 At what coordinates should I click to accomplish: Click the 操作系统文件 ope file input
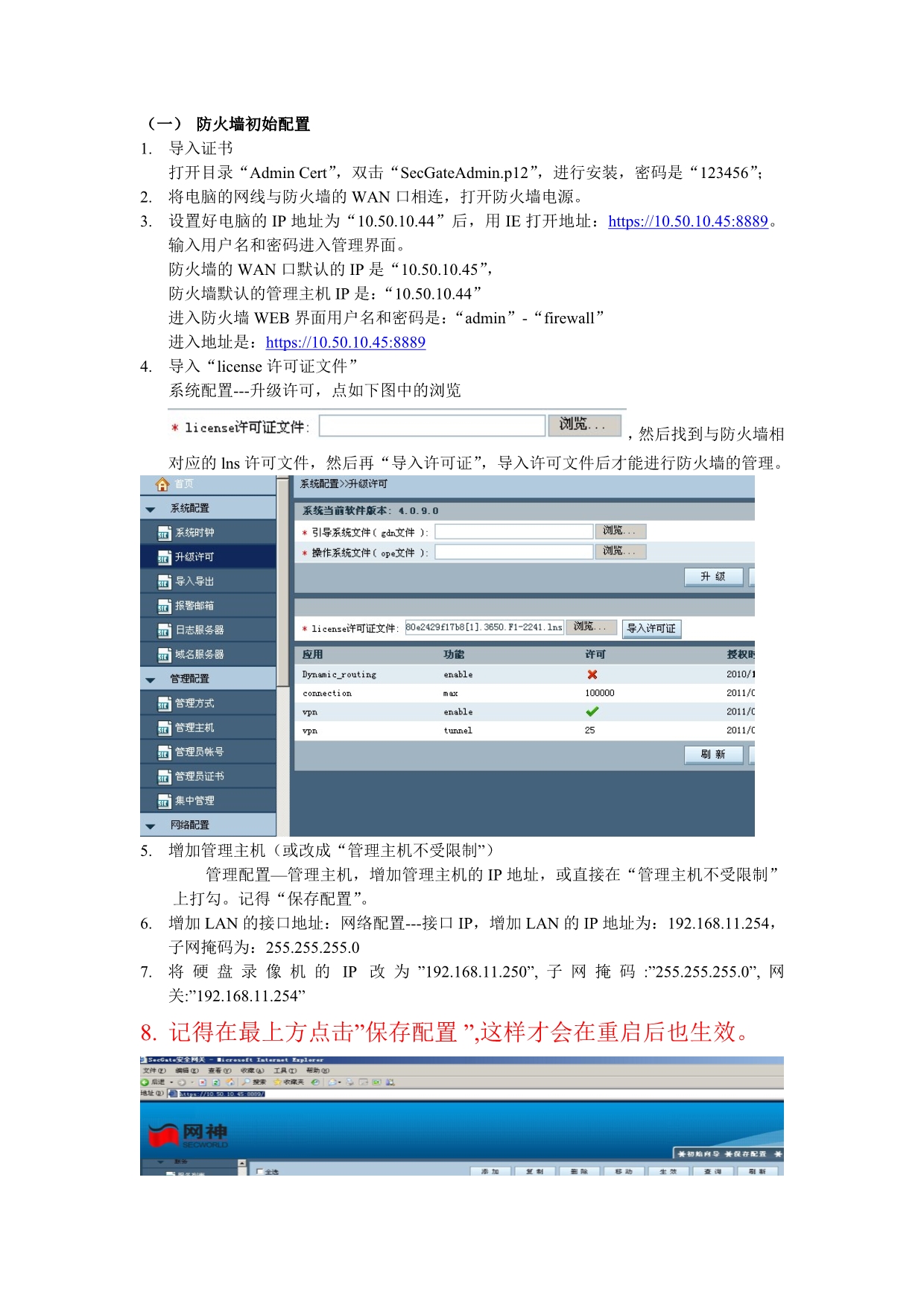coord(514,552)
